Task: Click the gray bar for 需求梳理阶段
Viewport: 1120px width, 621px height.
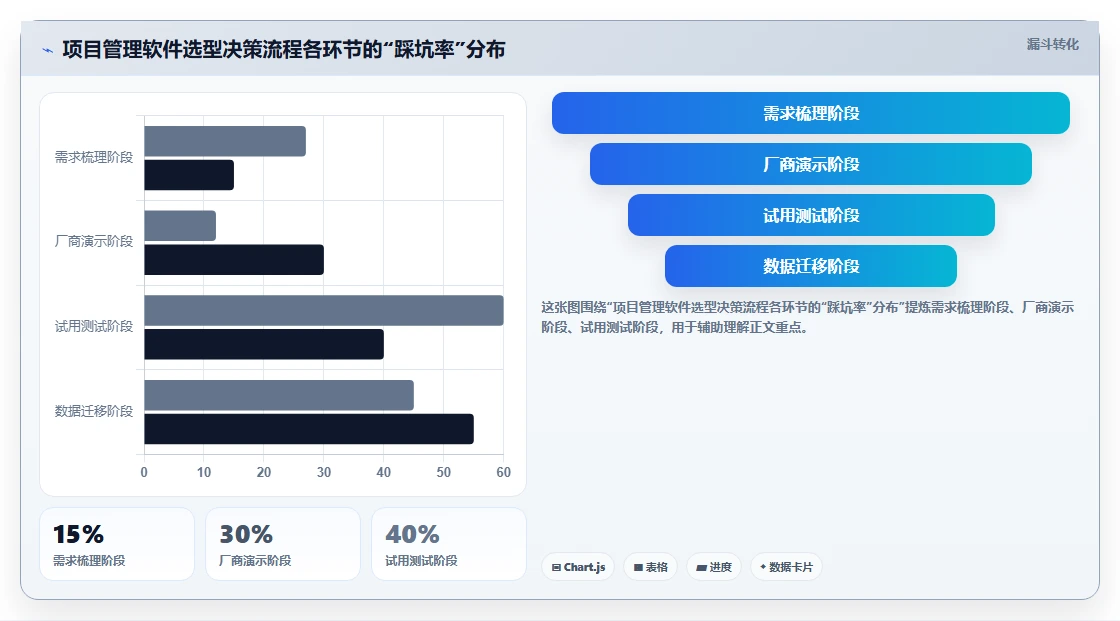Action: 225,141
